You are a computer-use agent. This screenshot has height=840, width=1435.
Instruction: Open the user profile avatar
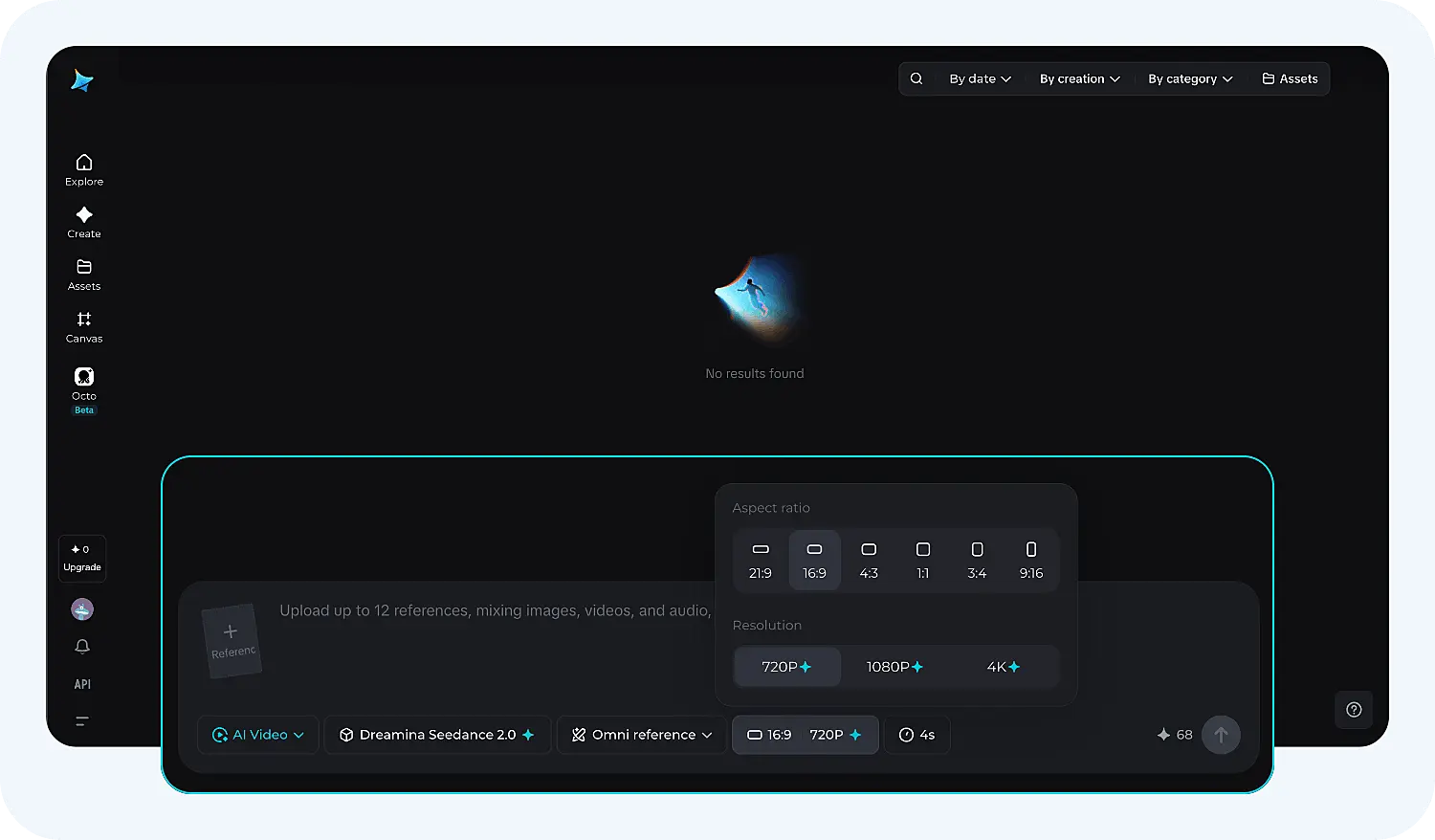[x=82, y=609]
